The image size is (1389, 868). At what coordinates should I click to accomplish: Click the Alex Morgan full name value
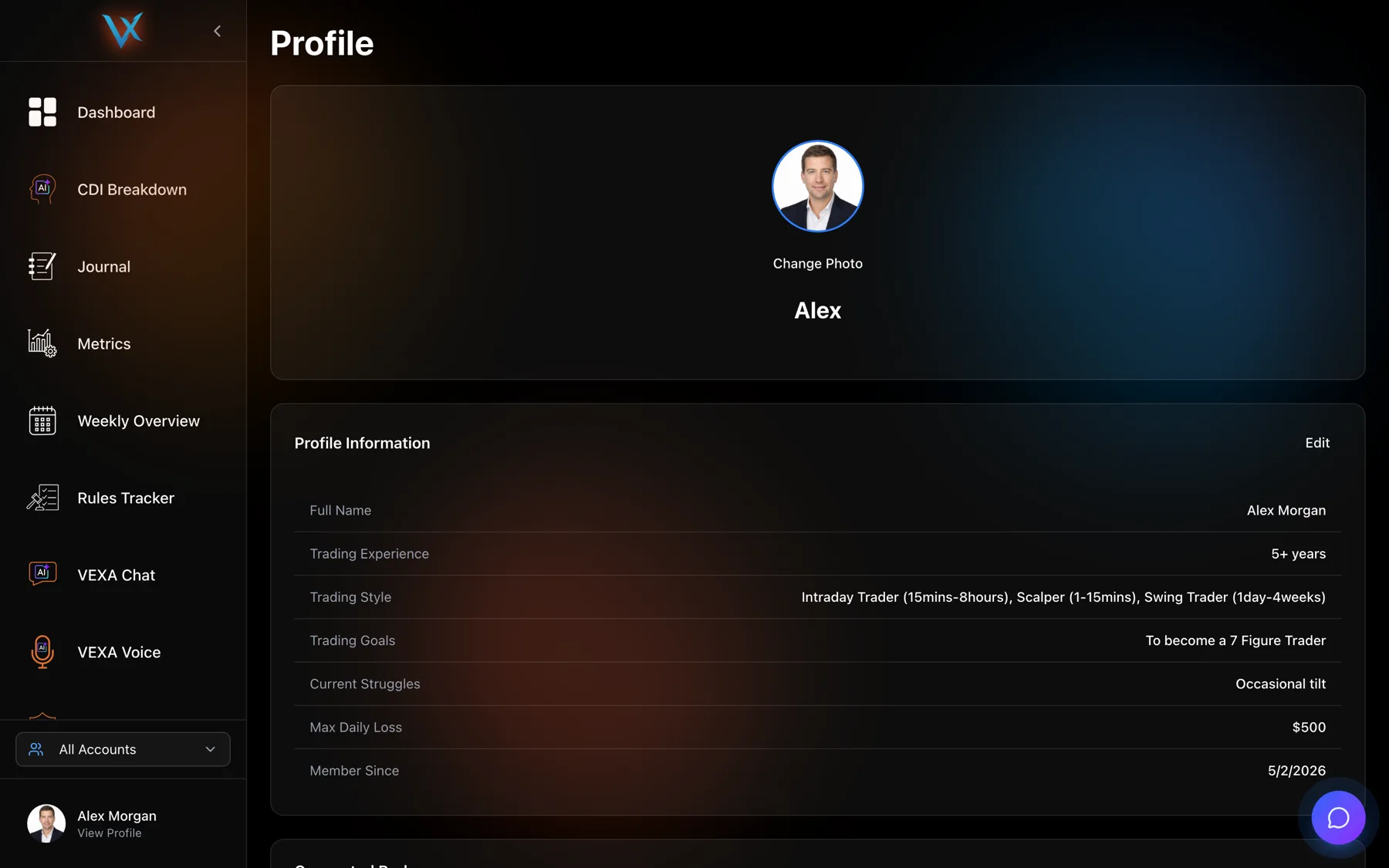point(1286,511)
